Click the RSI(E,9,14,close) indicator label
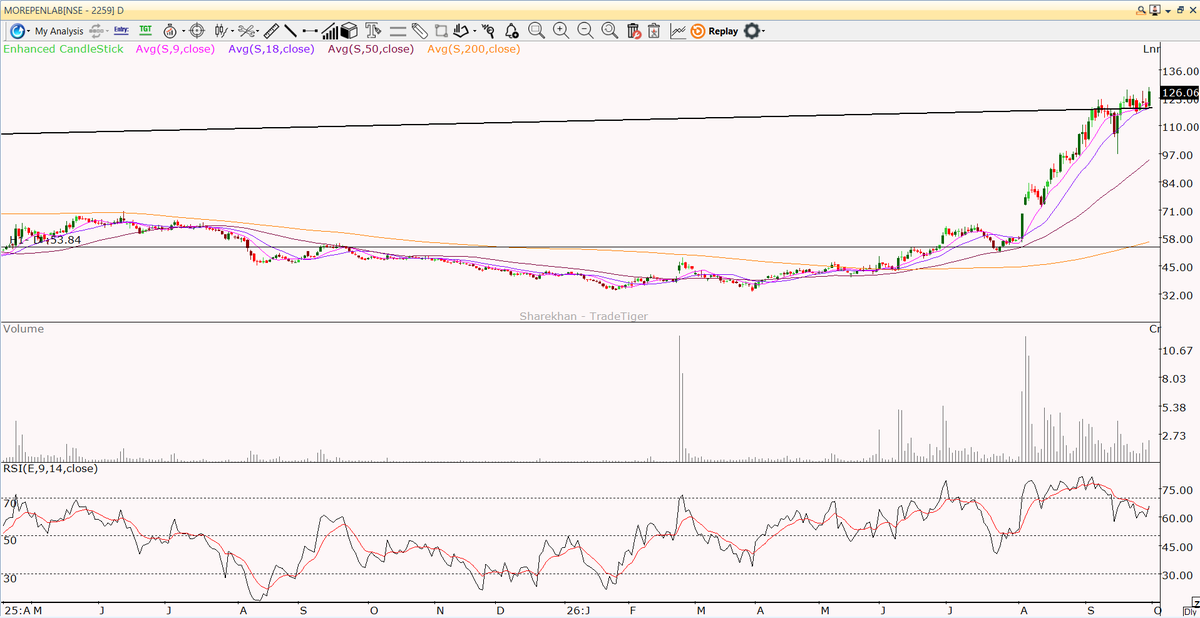Screen dimensions: 1200x618 pos(51,468)
